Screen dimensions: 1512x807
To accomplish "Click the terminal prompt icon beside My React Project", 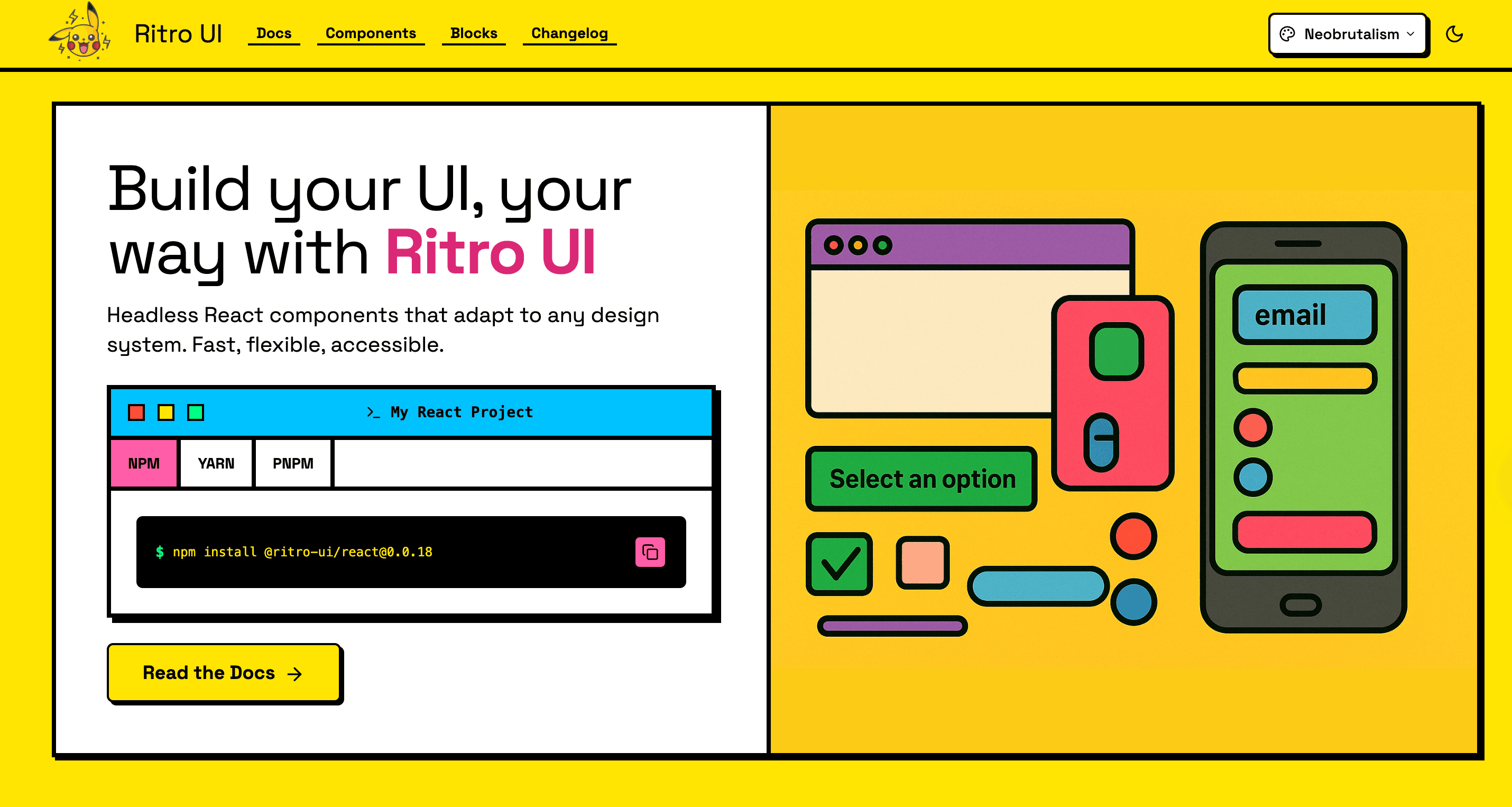I will tap(374, 412).
